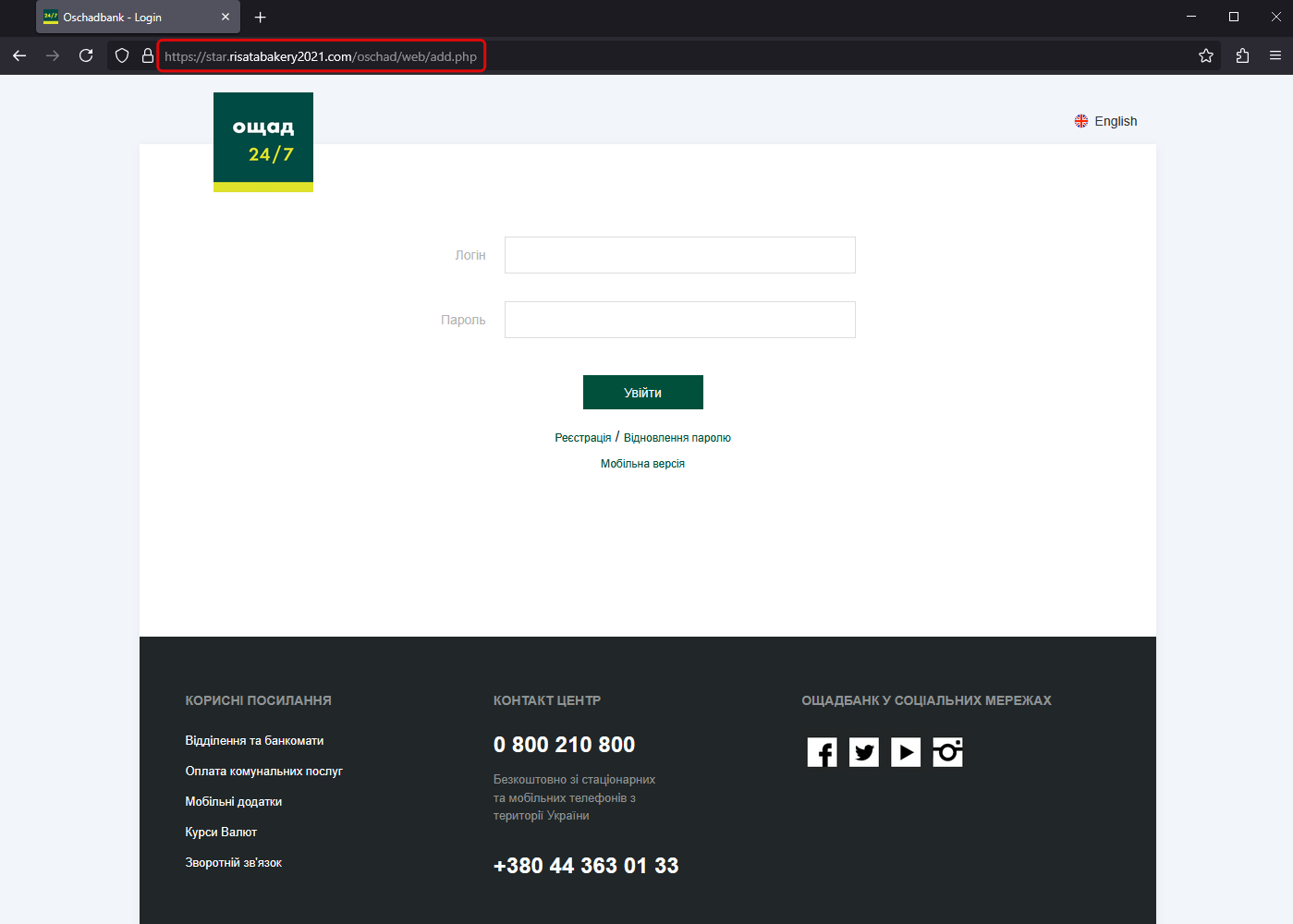The height and width of the screenshot is (924, 1293).
Task: Click the padlock site security icon
Action: [148, 56]
